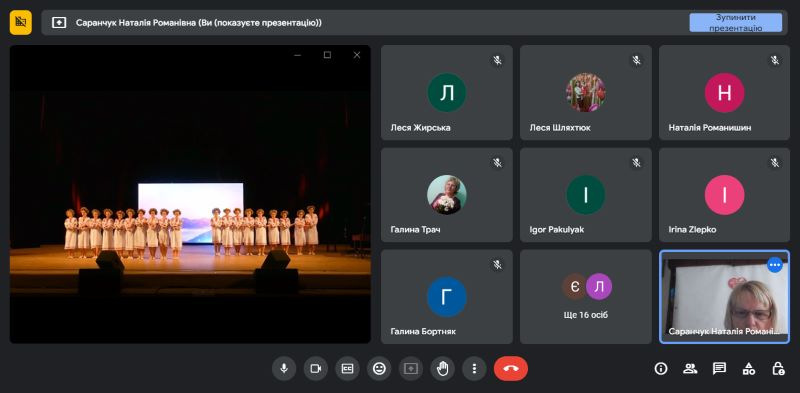This screenshot has width=800, height=393.
Task: Click the name label Наталія Романишин
Action: click(710, 128)
